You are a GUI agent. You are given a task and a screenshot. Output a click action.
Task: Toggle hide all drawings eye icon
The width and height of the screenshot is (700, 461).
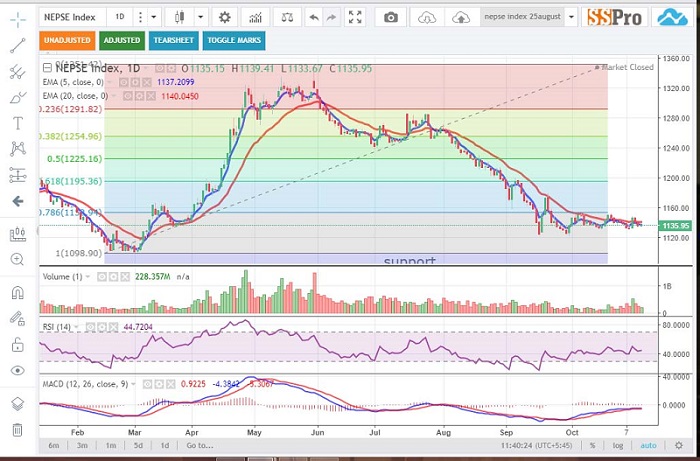pos(17,370)
